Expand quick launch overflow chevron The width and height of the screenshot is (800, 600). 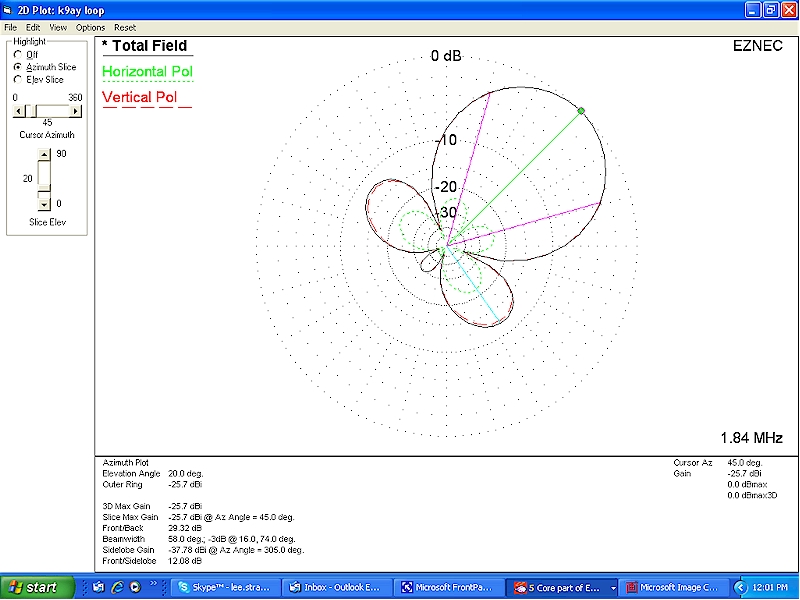[155, 584]
